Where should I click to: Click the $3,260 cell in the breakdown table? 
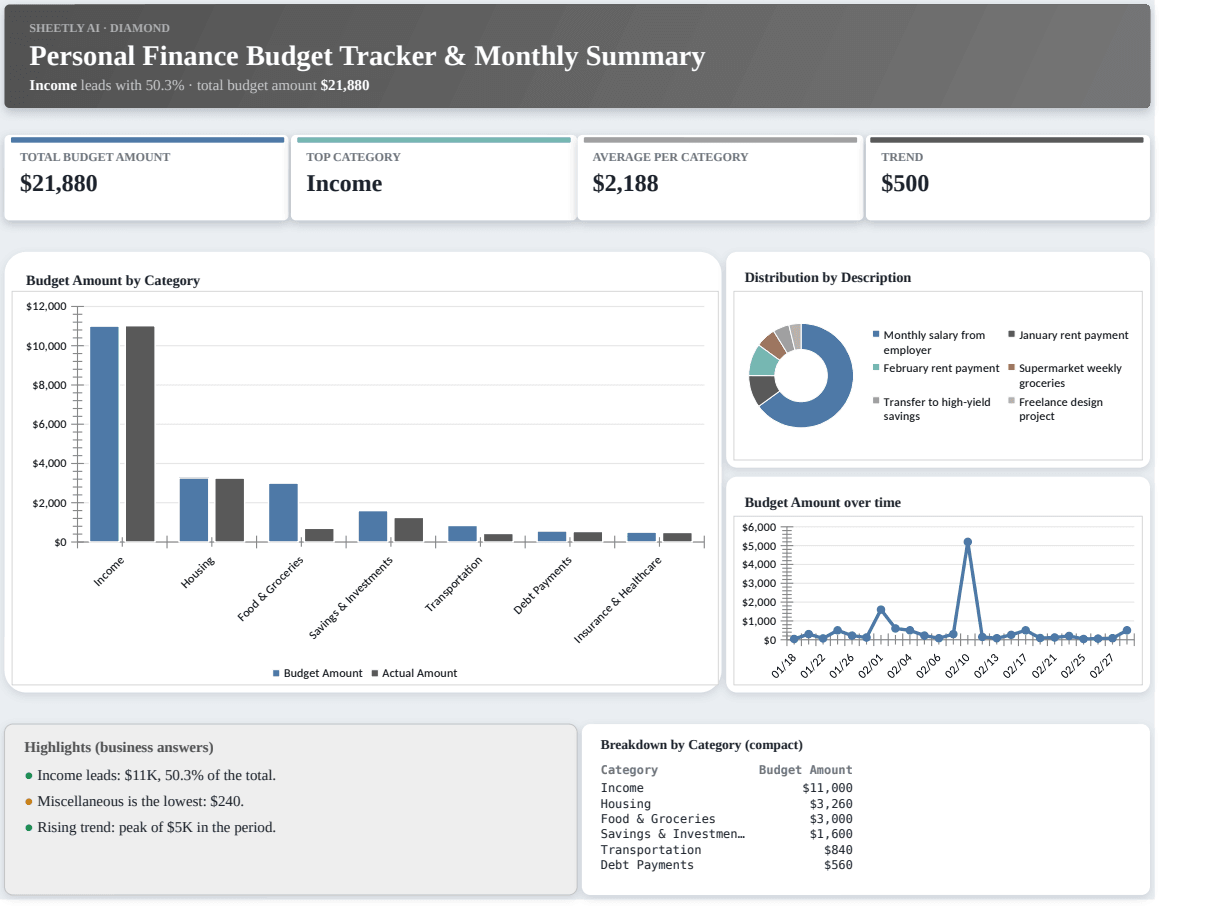831,804
